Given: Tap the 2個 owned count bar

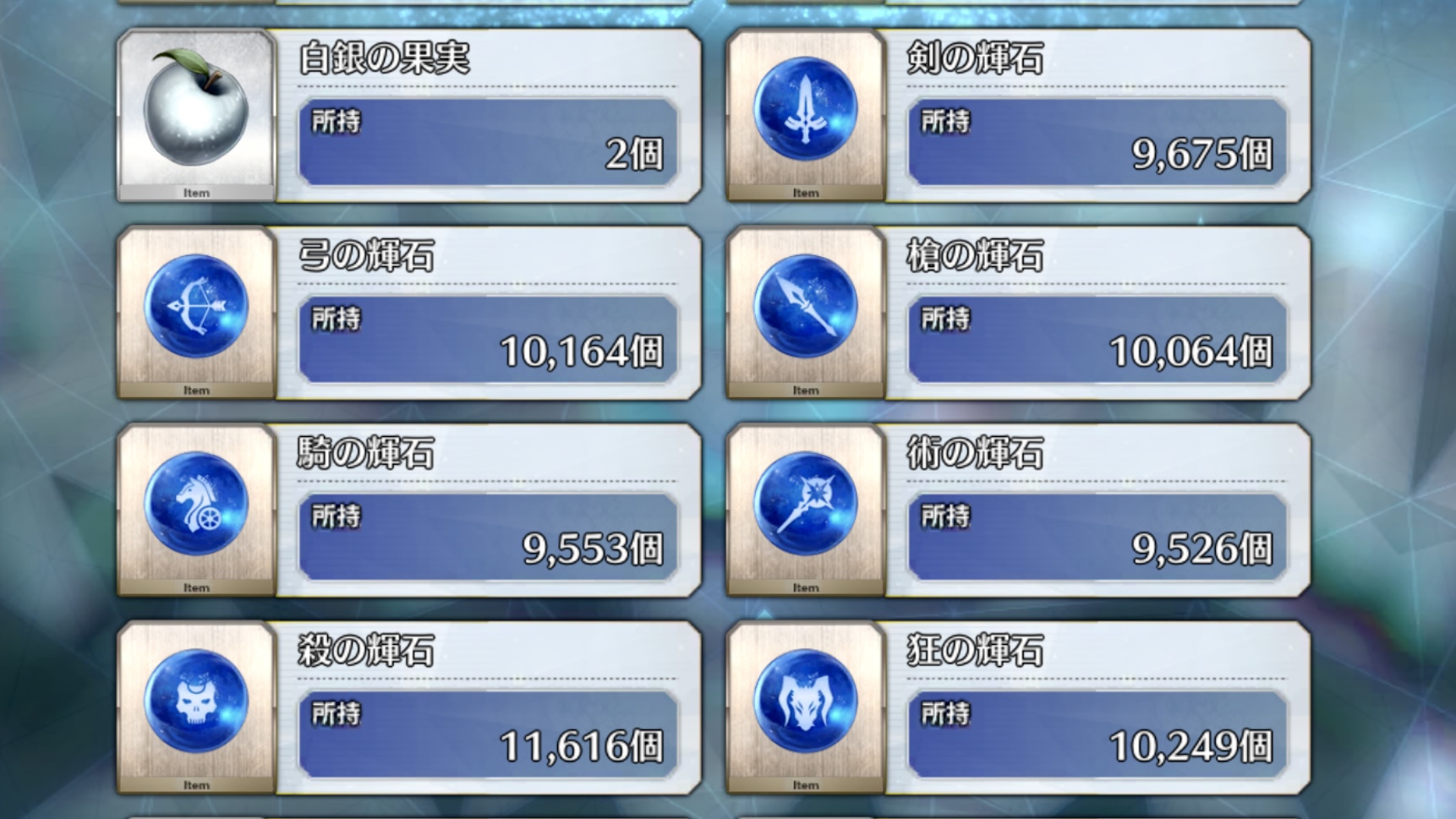Looking at the screenshot, I should point(488,142).
